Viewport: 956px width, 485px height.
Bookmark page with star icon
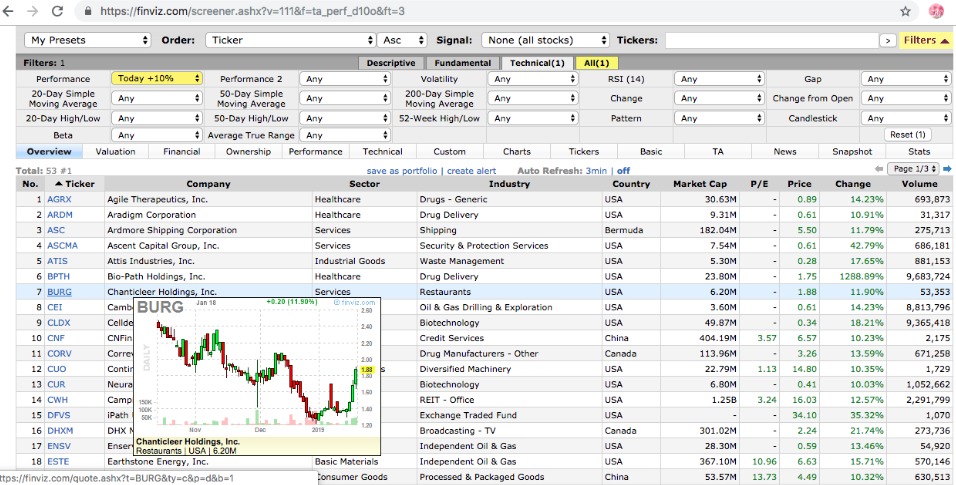click(905, 11)
